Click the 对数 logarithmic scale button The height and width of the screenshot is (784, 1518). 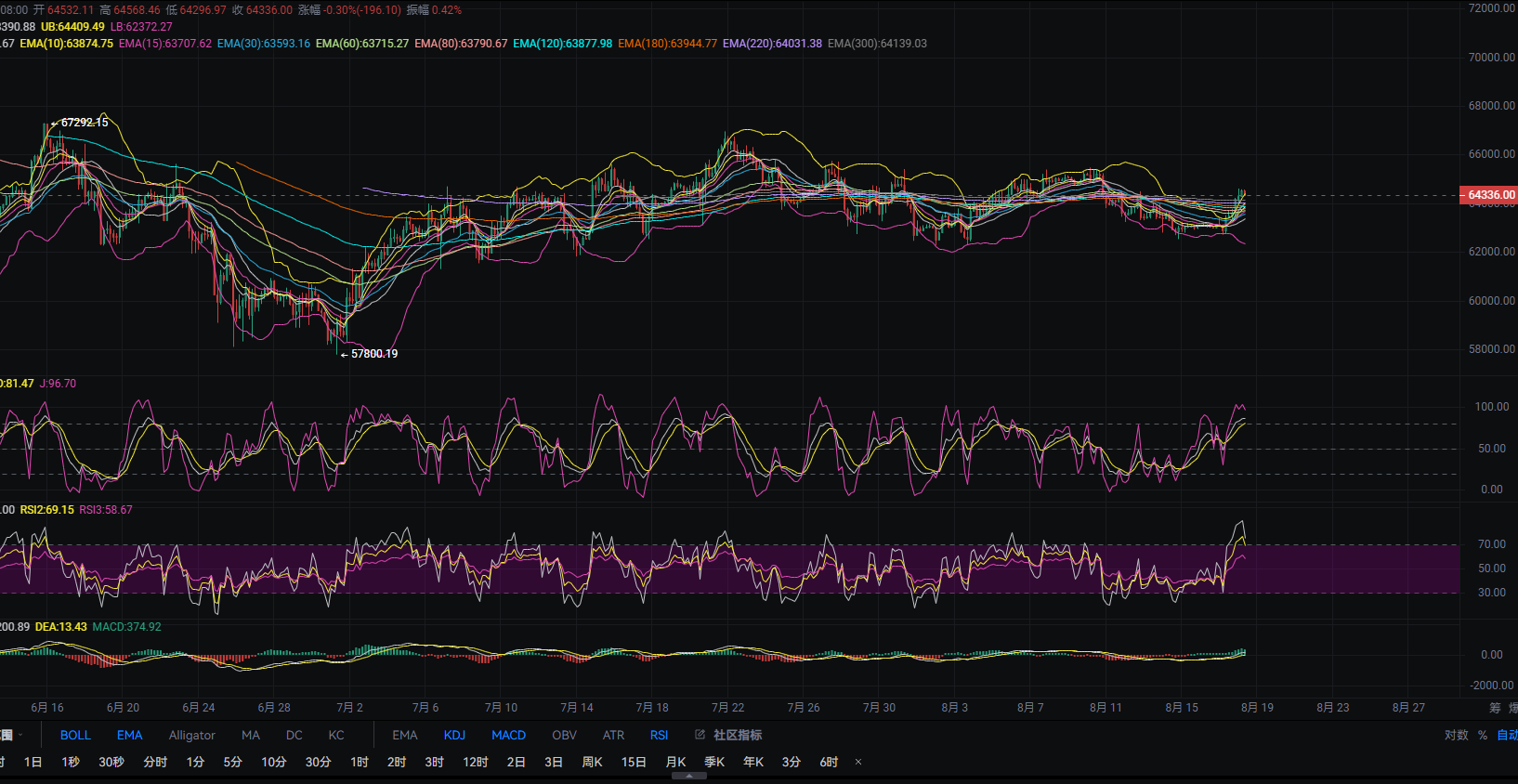[x=1457, y=735]
